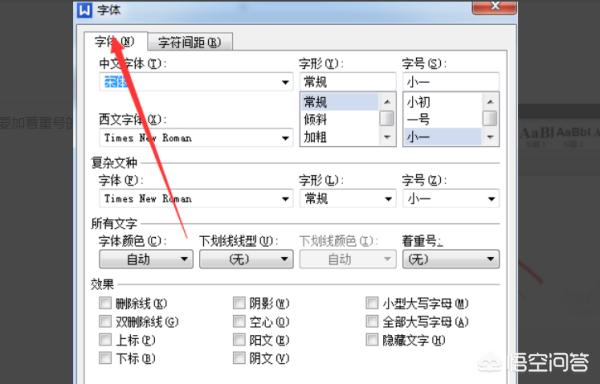The width and height of the screenshot is (600, 384).
Task: Enable the 阴影 checkbox
Action: [x=239, y=303]
